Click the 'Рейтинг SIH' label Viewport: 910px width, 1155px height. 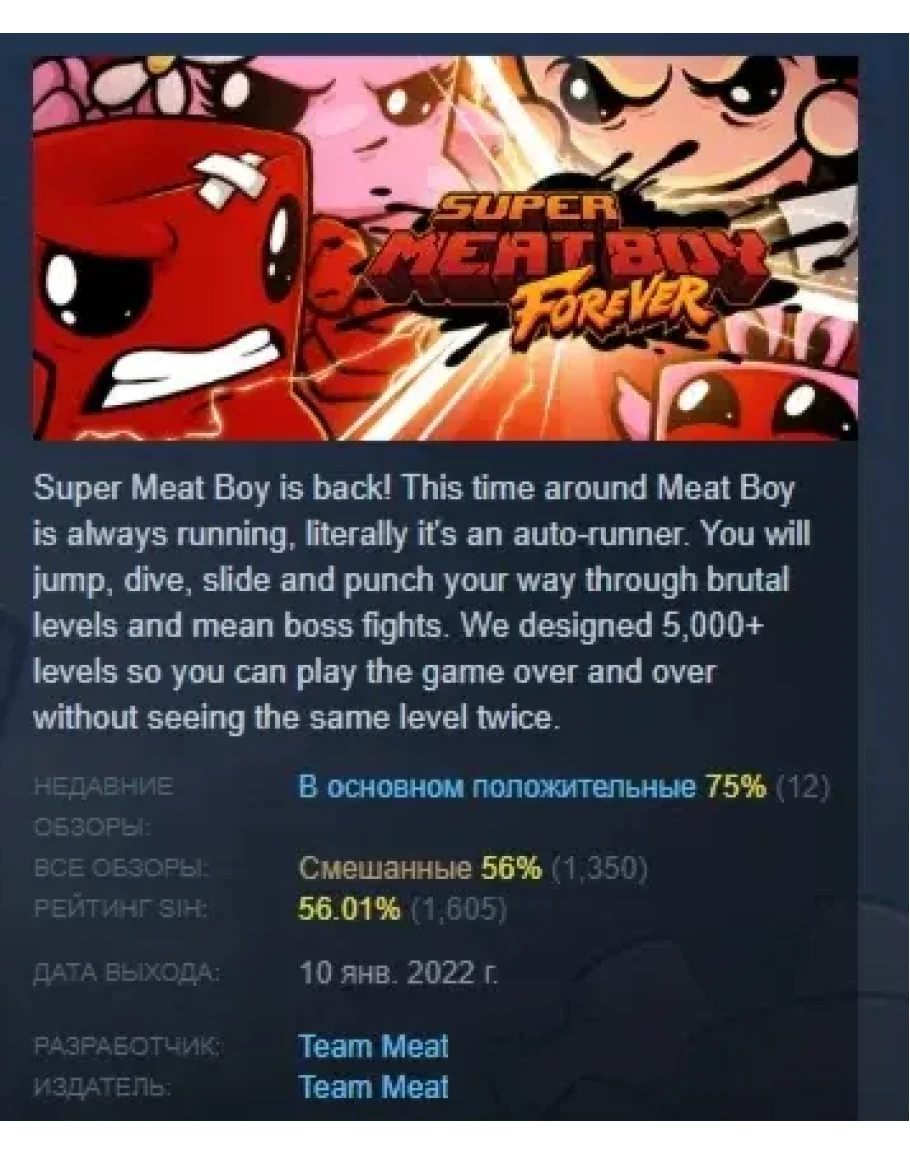(x=120, y=910)
